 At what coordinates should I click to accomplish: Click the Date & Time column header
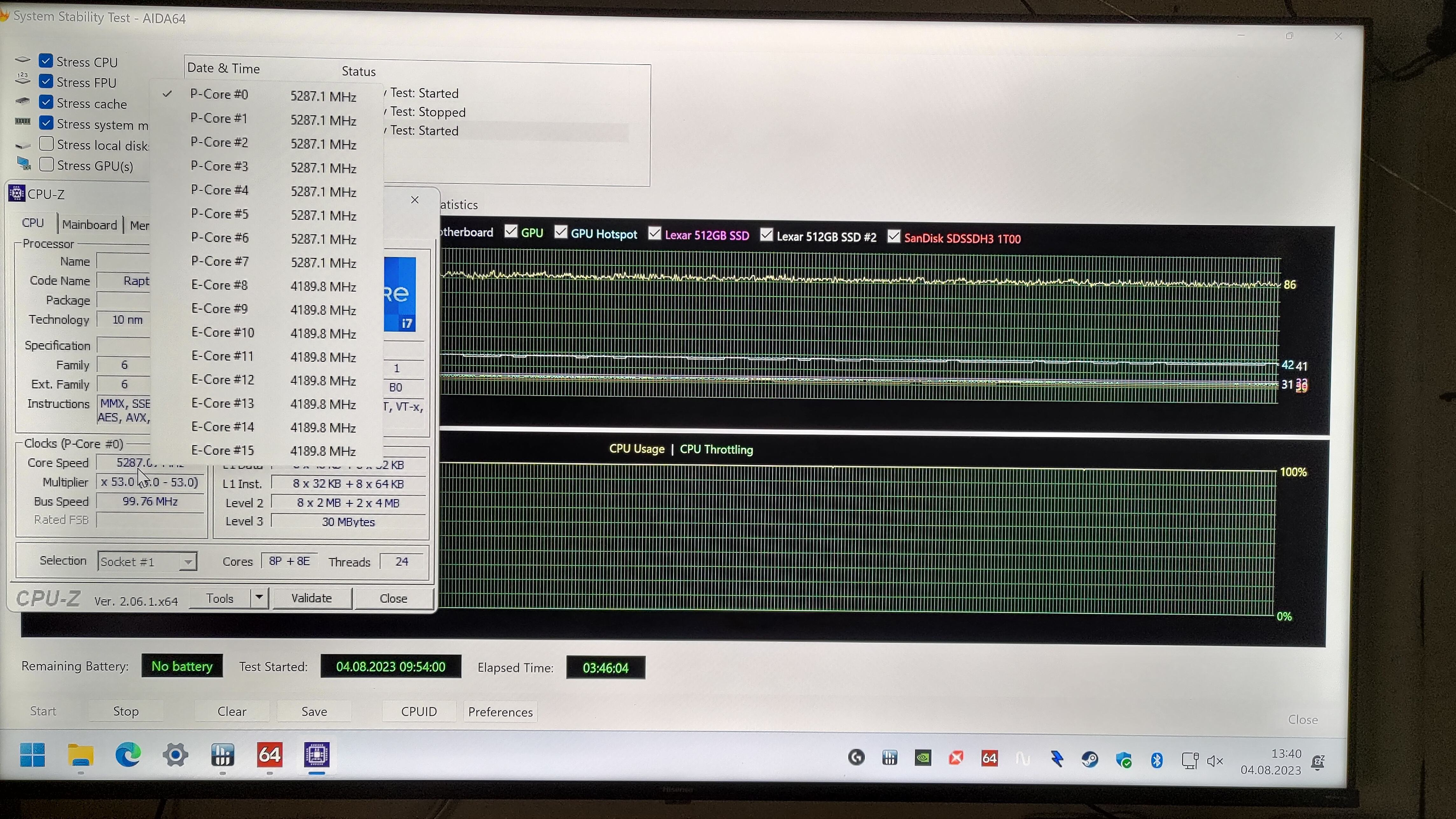(223, 68)
